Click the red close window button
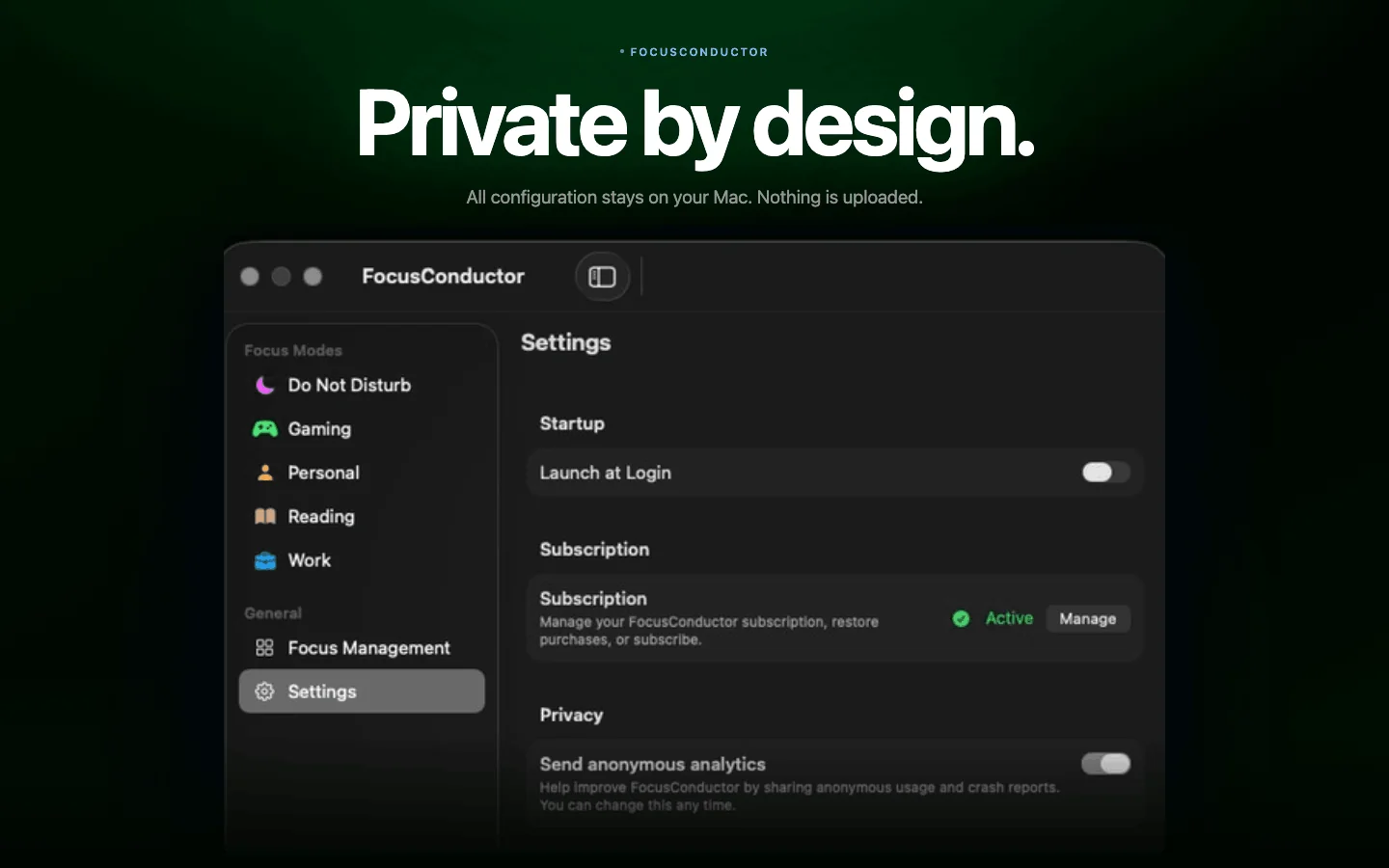Screen dimensions: 1389x868 tap(250, 277)
